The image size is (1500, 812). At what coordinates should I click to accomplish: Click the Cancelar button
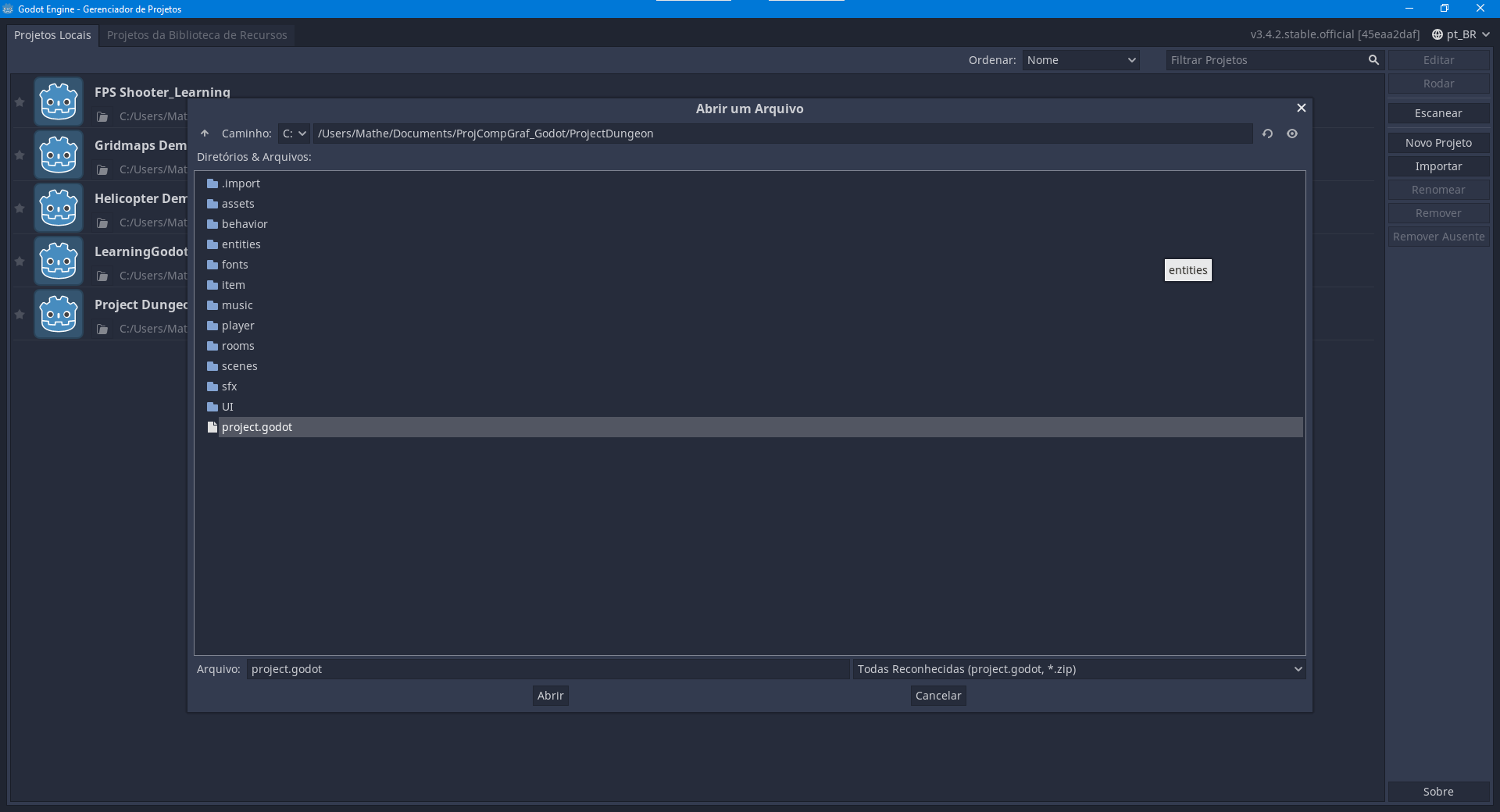tap(938, 696)
